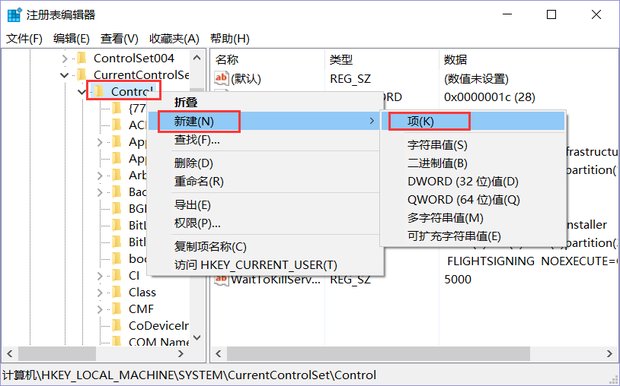Open the 文件(F) menu

click(x=24, y=38)
